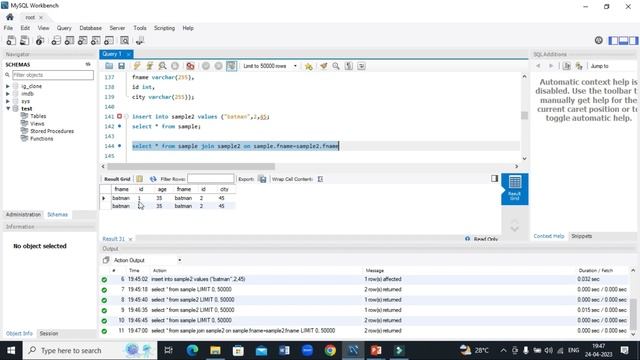Export recordset to external file icon
The height and width of the screenshot is (360, 640).
262,179
